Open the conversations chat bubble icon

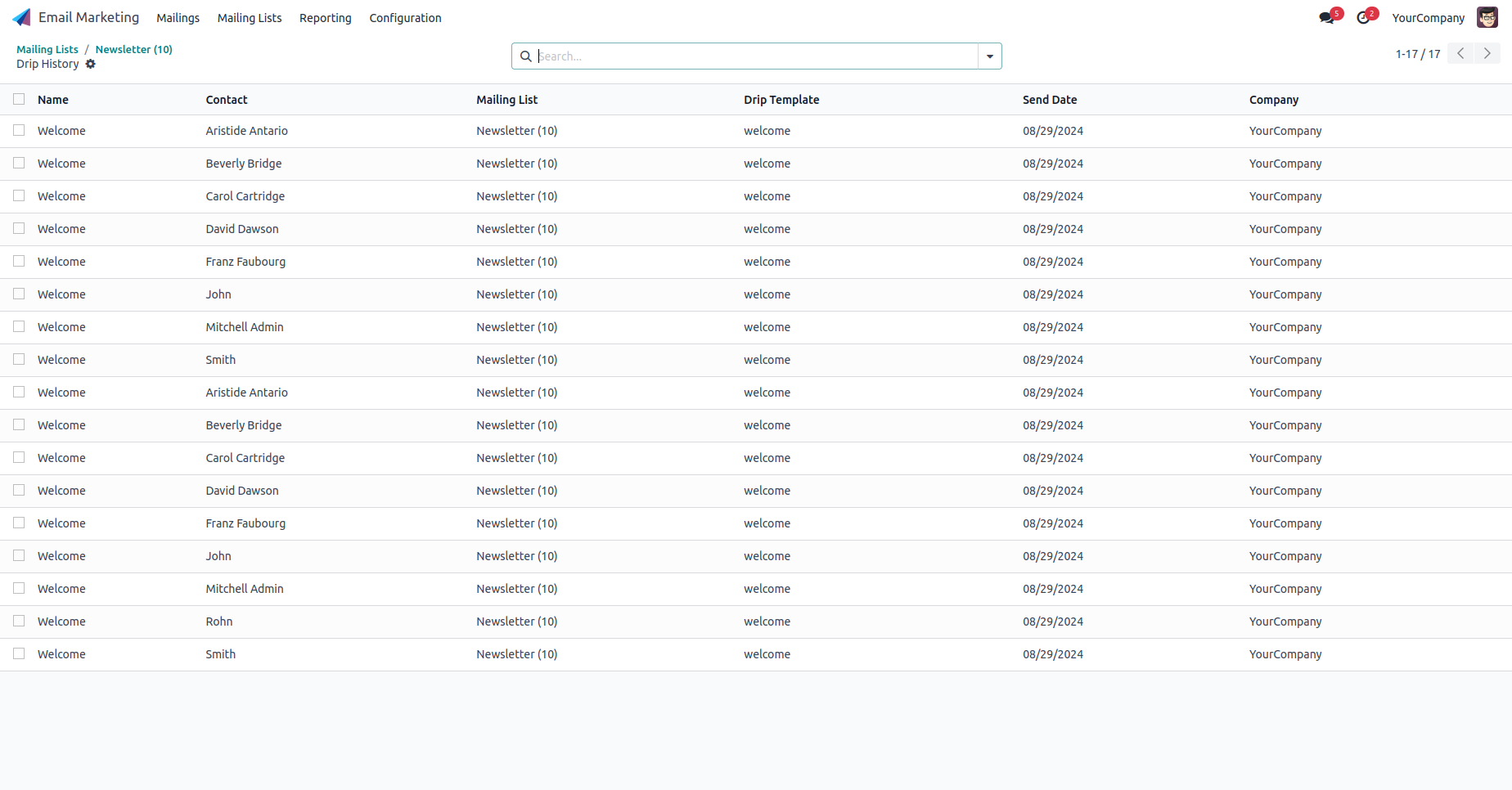coord(1326,18)
